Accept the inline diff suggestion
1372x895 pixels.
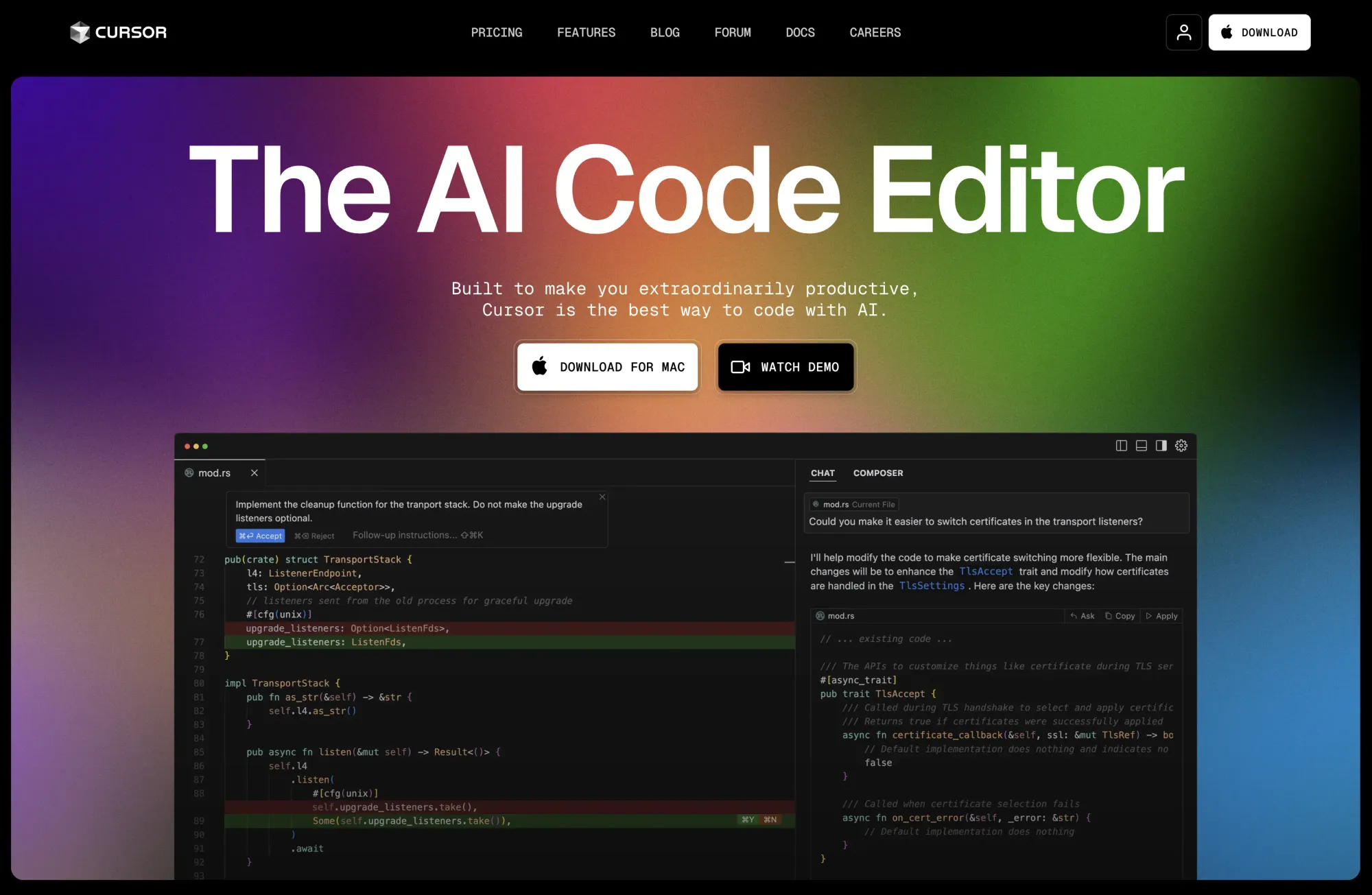coord(260,536)
